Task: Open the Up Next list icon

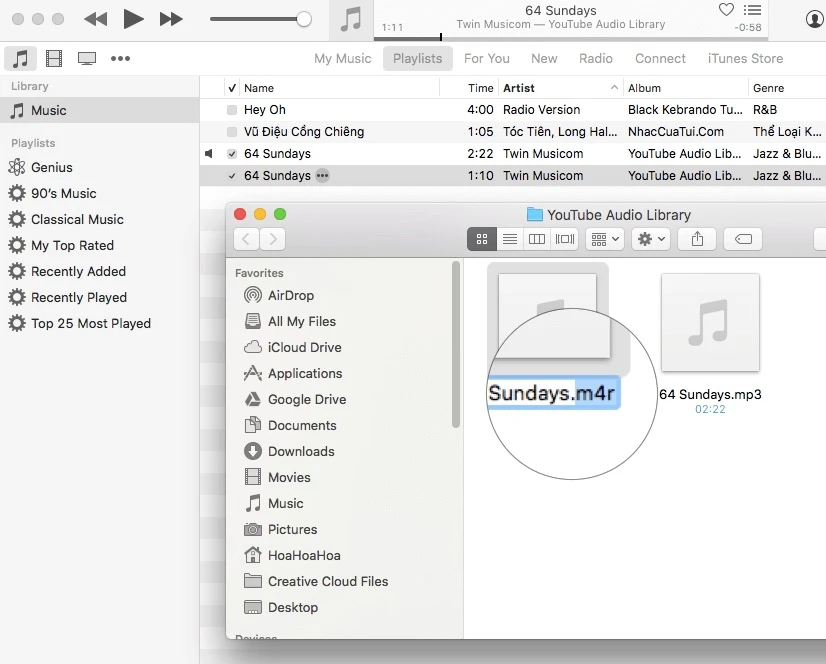Action: coord(753,10)
